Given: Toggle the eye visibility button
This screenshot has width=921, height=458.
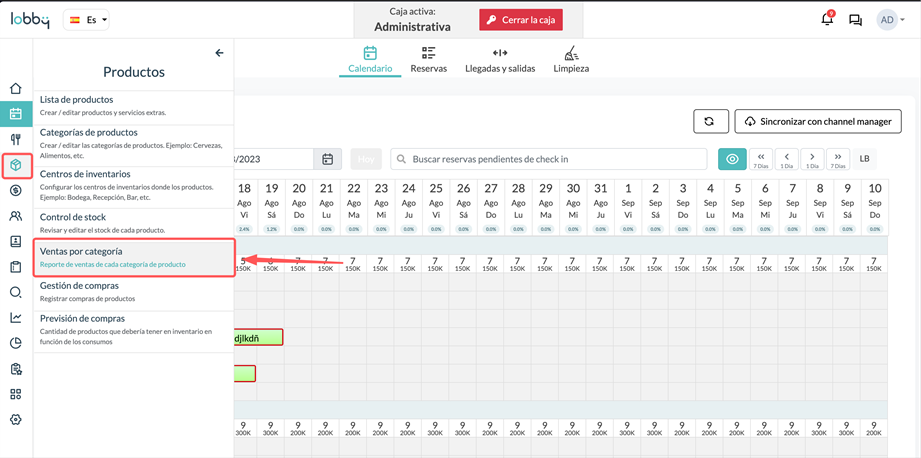Looking at the screenshot, I should click(x=732, y=159).
